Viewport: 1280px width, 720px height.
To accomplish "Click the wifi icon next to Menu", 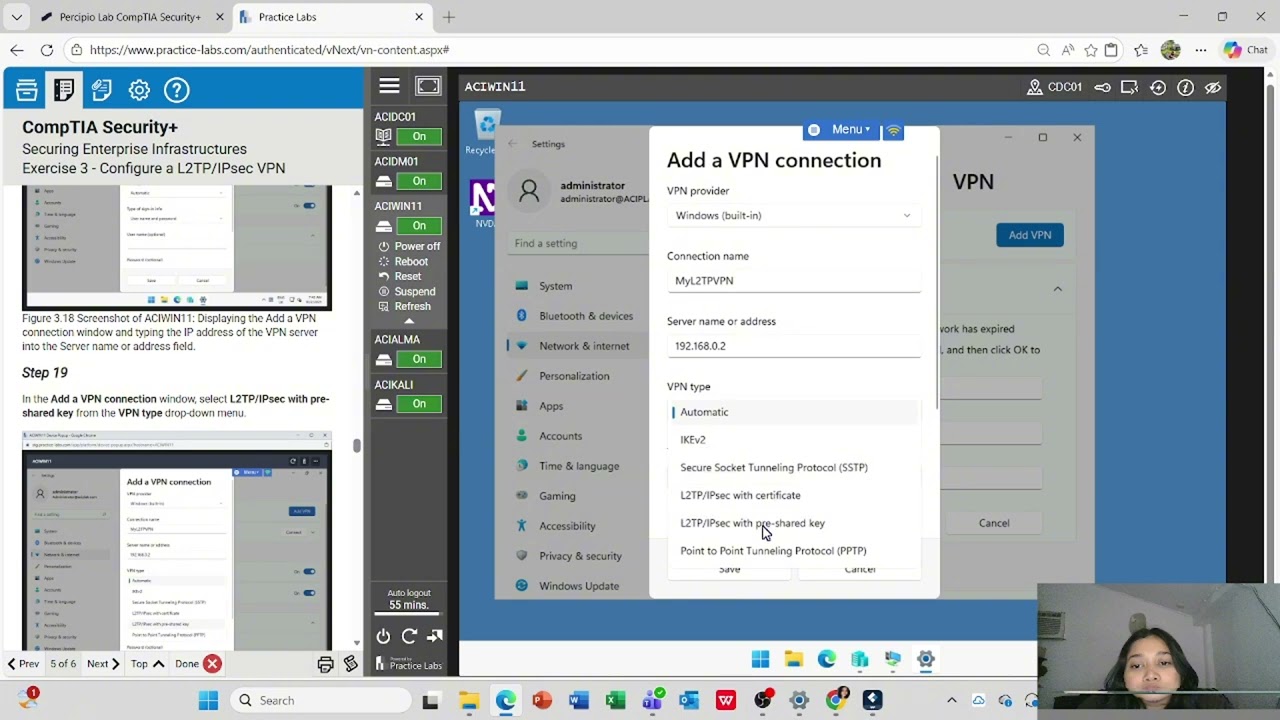I will pos(894,130).
